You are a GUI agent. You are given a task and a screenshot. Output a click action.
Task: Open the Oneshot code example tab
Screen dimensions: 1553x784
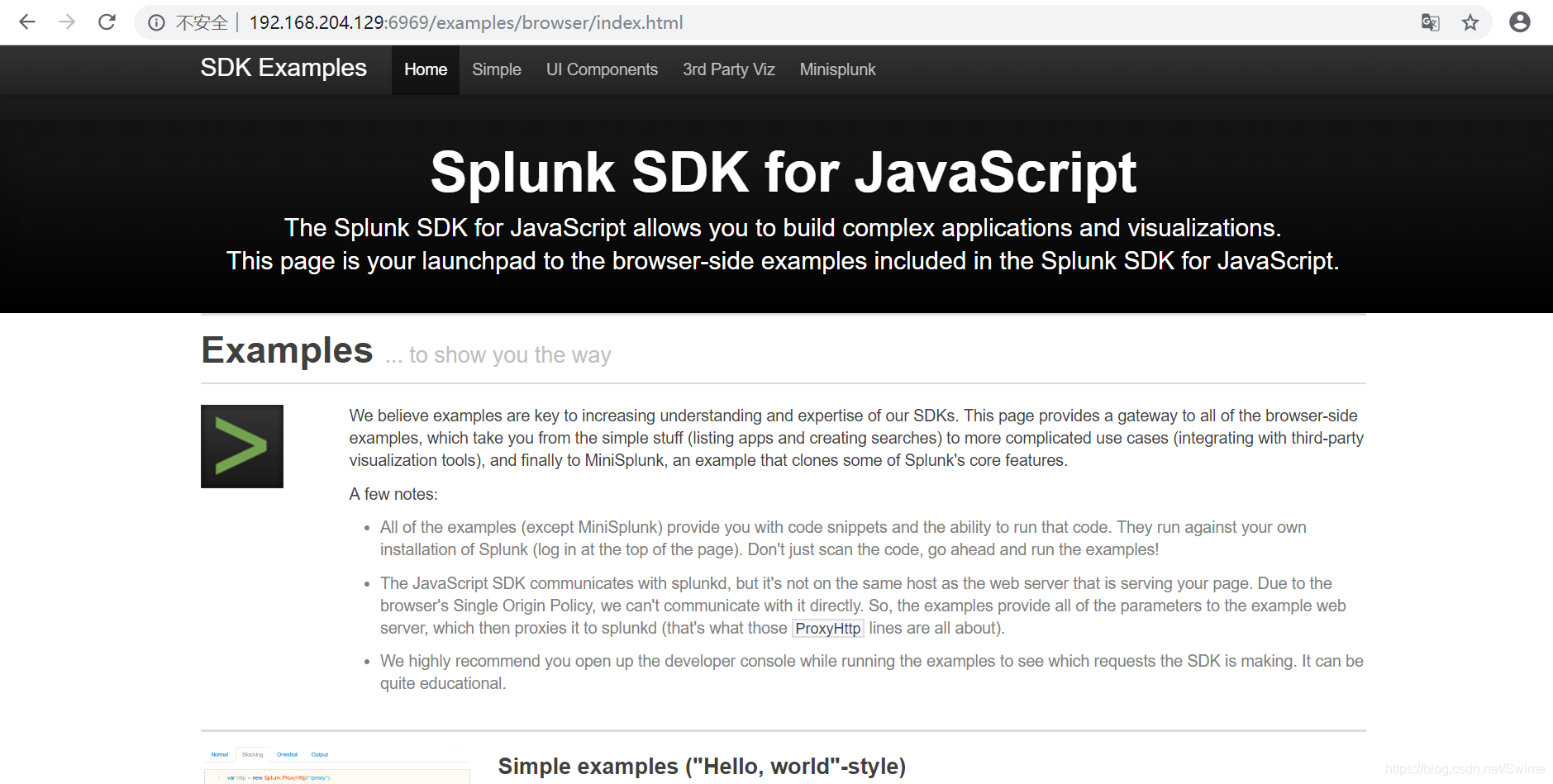tap(287, 754)
